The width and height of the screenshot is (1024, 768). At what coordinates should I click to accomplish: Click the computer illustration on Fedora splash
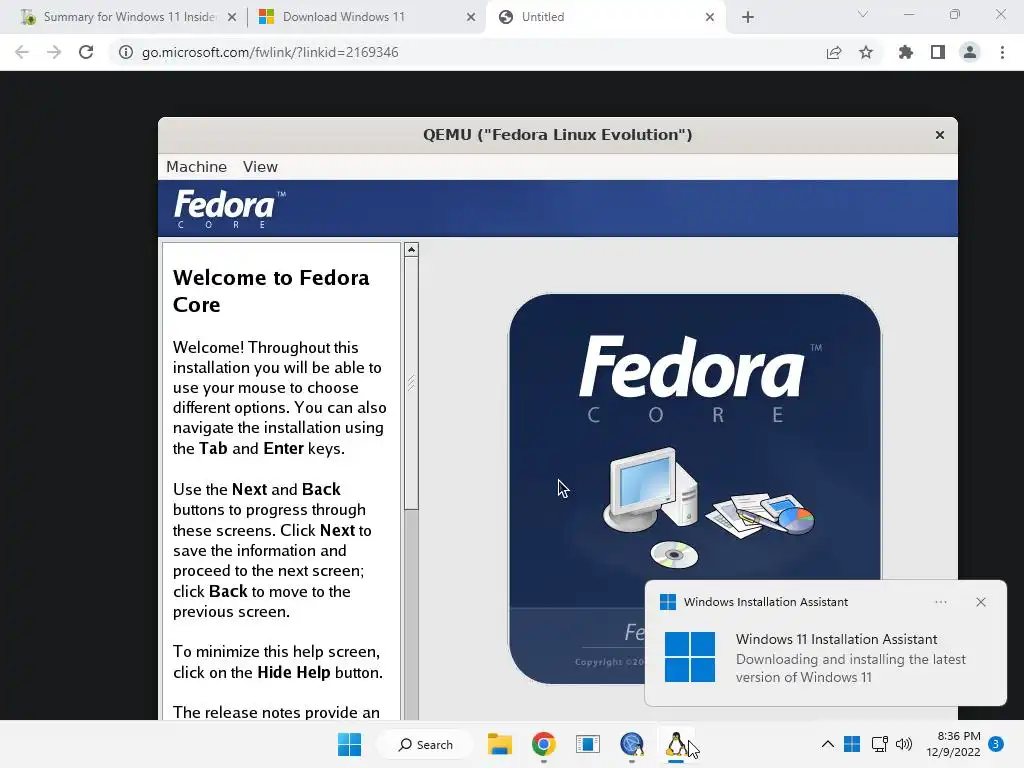click(650, 488)
